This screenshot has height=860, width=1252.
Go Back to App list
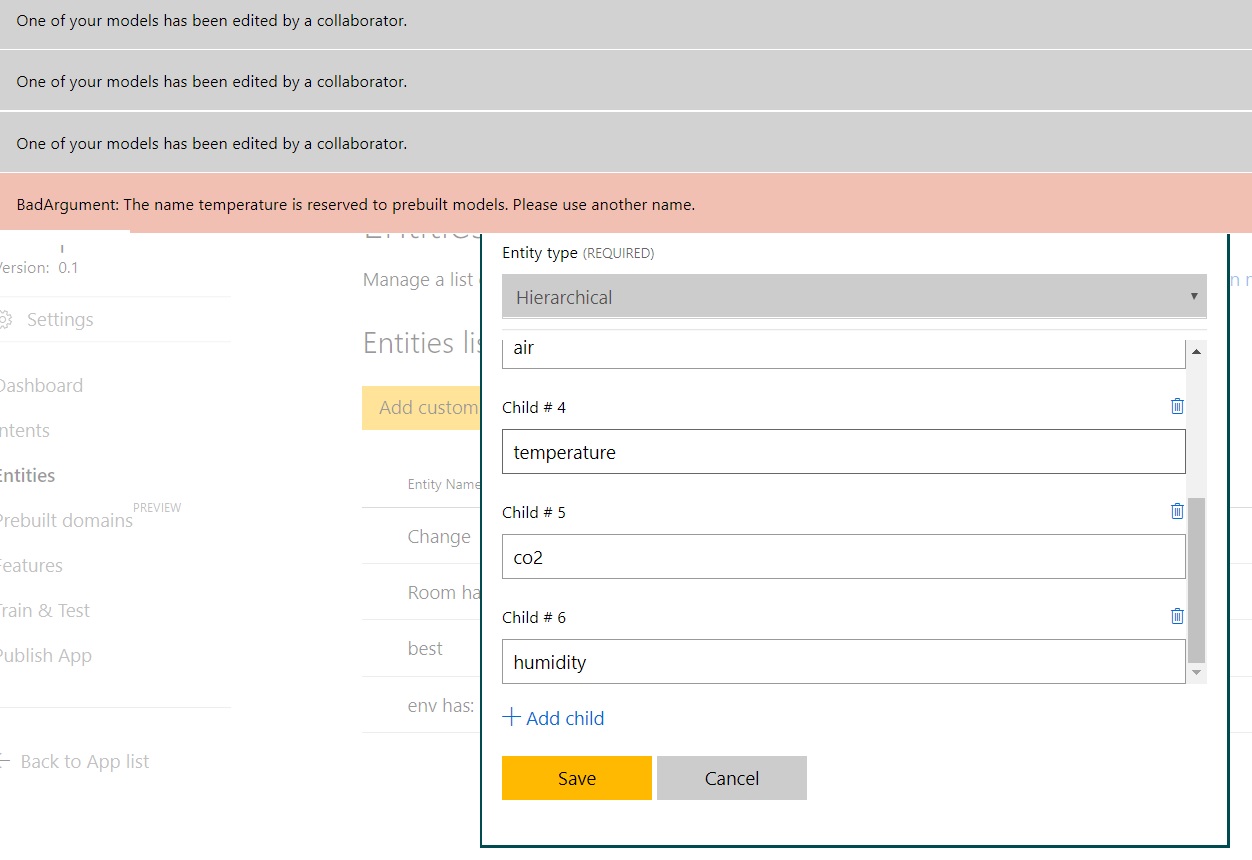coord(84,762)
